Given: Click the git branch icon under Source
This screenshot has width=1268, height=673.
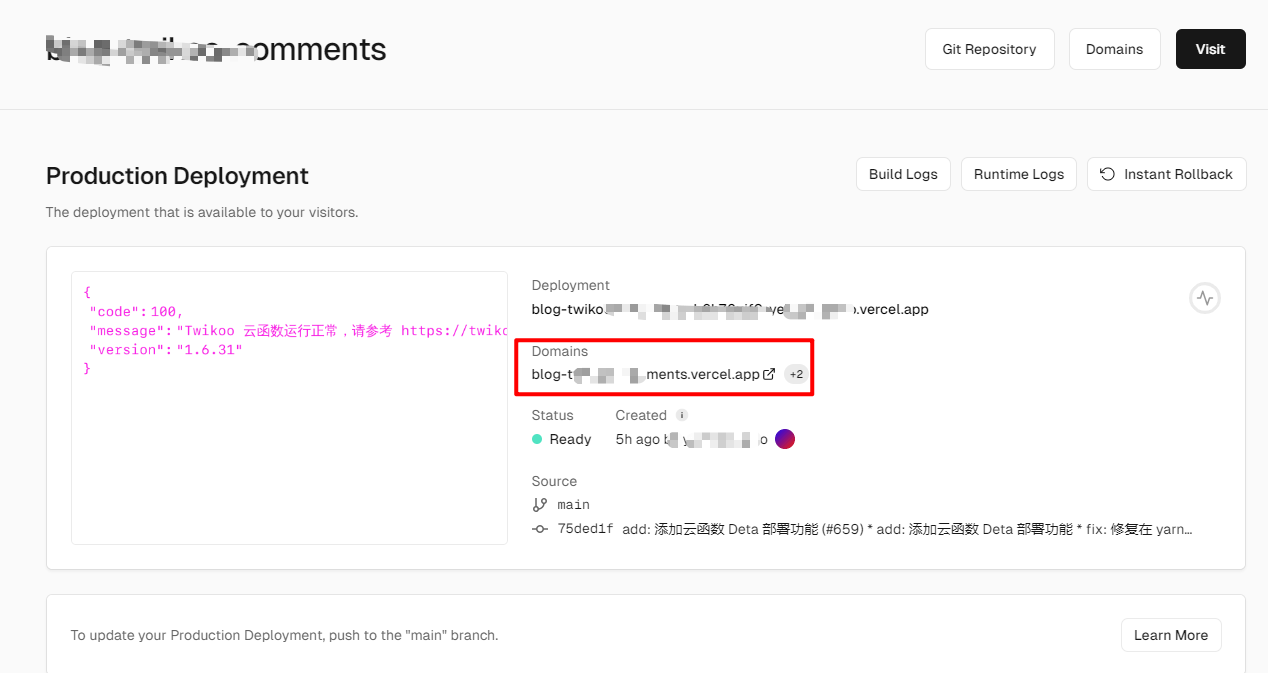Looking at the screenshot, I should [x=540, y=505].
